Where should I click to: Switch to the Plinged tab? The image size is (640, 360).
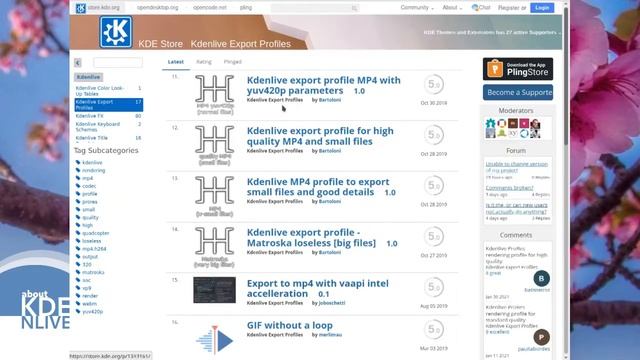[233, 62]
